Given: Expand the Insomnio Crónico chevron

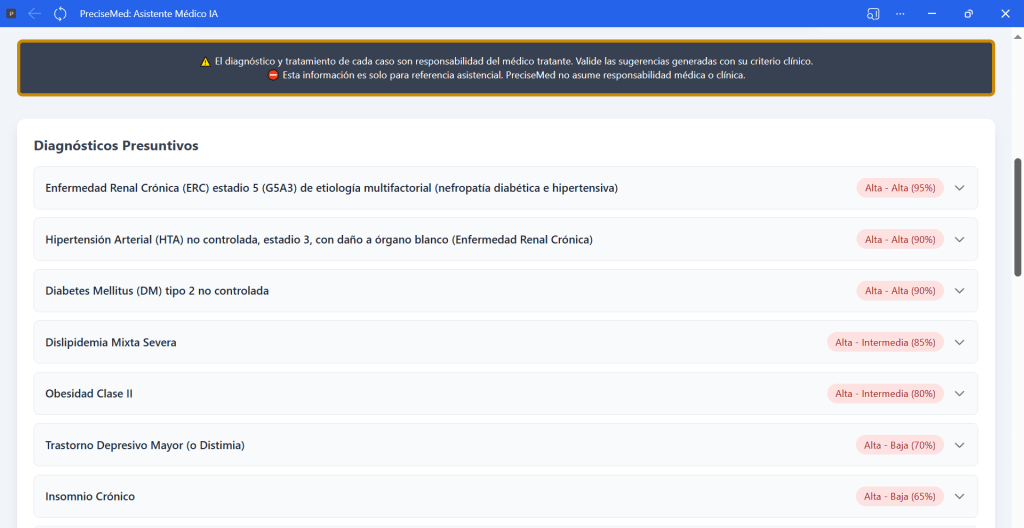Looking at the screenshot, I should click(x=960, y=496).
